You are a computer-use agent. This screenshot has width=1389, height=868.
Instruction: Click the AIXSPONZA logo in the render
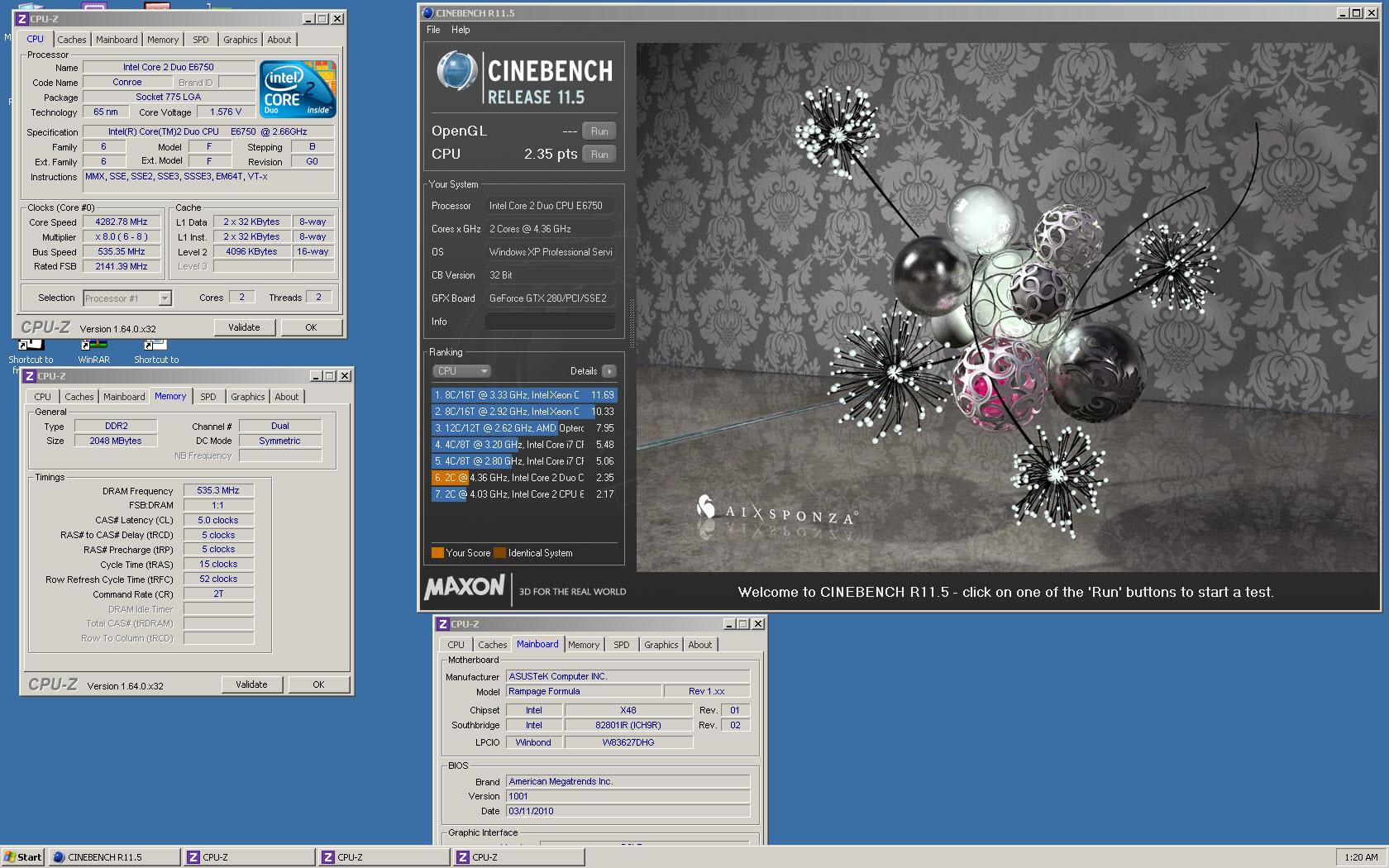776,512
